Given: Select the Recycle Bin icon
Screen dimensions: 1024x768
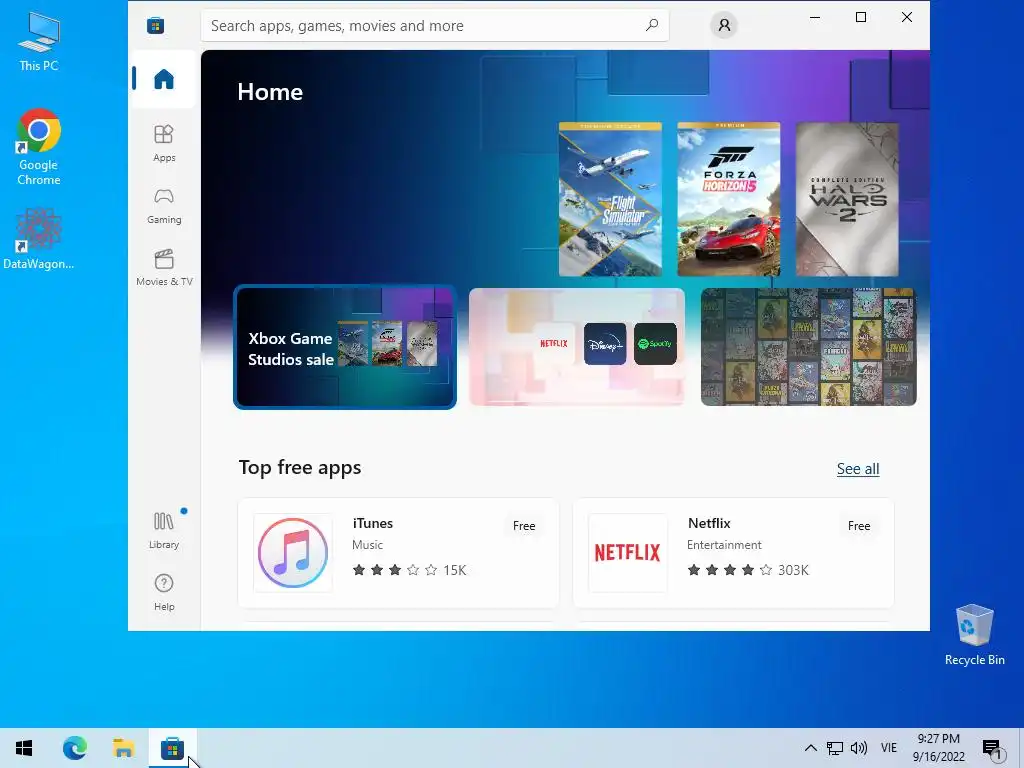Looking at the screenshot, I should tap(974, 635).
